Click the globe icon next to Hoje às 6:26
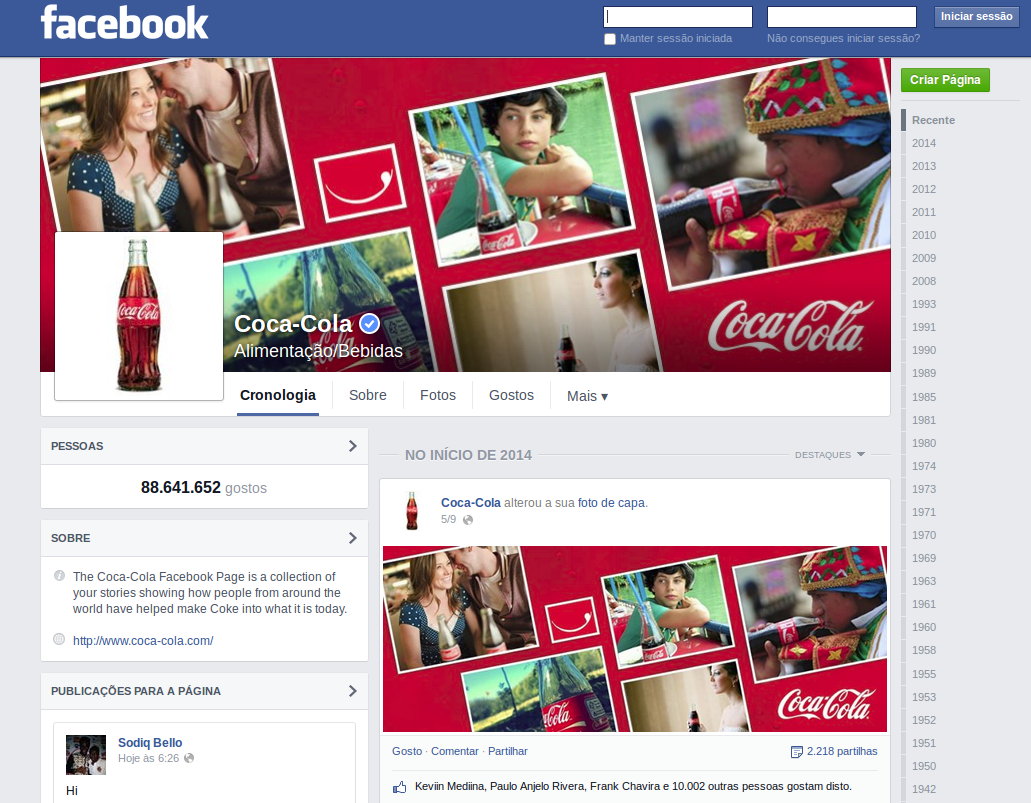The image size is (1031, 803). click(189, 758)
